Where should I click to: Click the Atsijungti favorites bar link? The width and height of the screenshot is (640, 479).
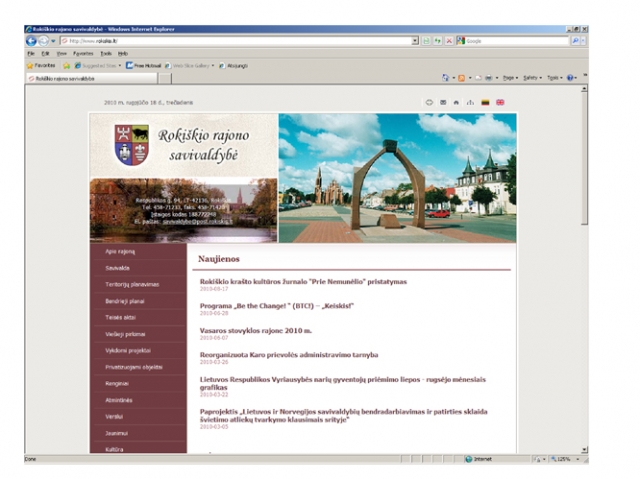click(233, 66)
